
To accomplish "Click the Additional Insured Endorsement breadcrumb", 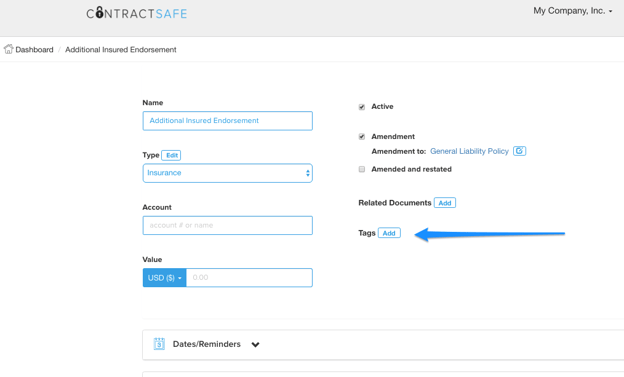I will pos(121,49).
